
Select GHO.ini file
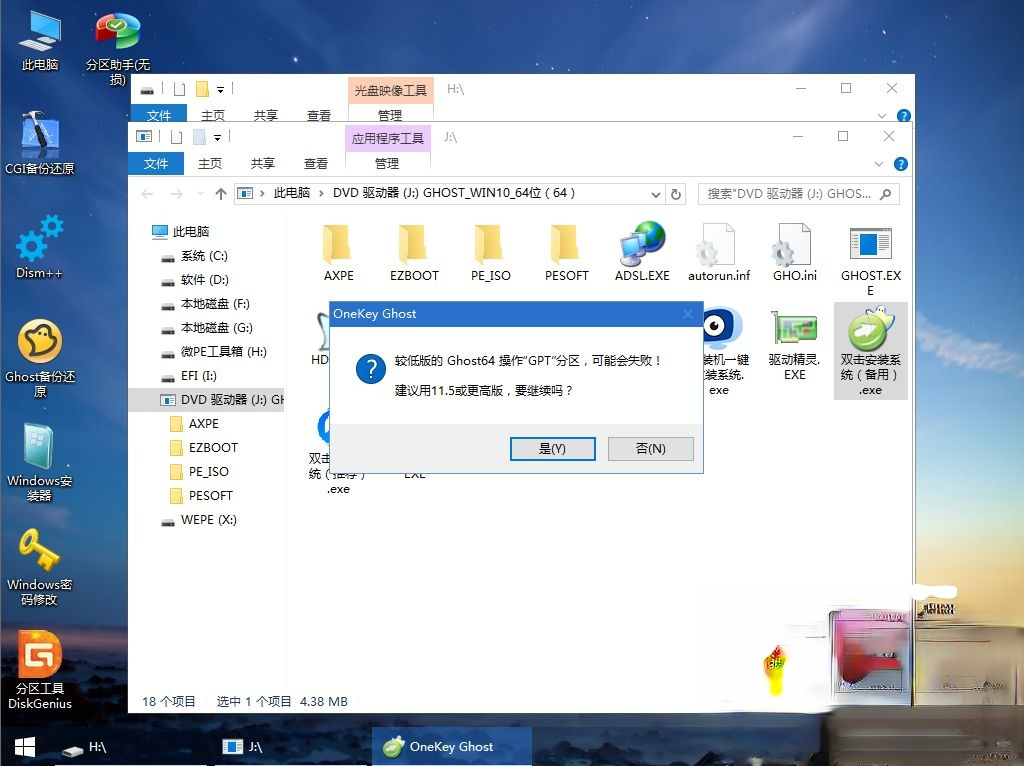click(795, 253)
